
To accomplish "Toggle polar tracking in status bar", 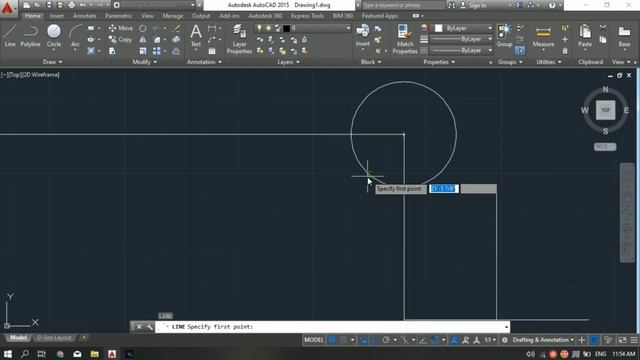I will click(x=386, y=340).
